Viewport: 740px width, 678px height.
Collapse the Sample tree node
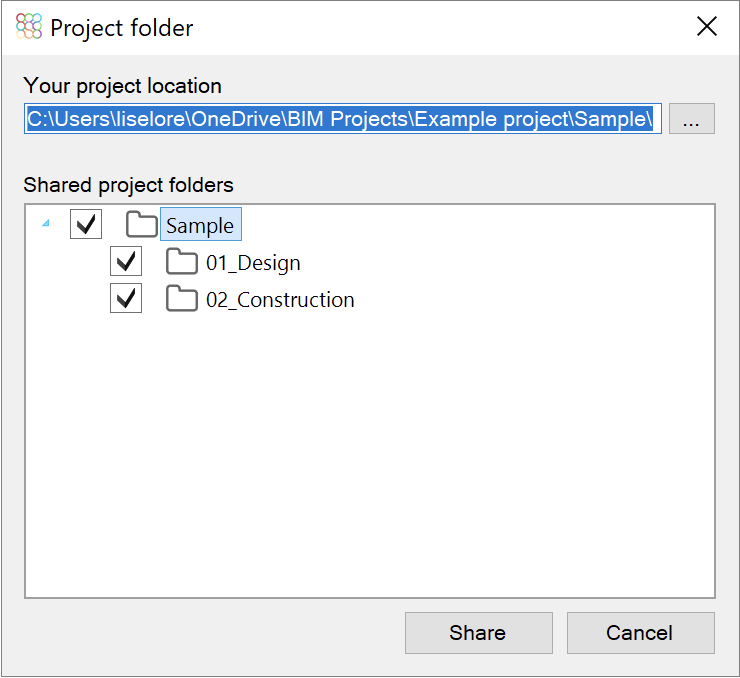(45, 225)
